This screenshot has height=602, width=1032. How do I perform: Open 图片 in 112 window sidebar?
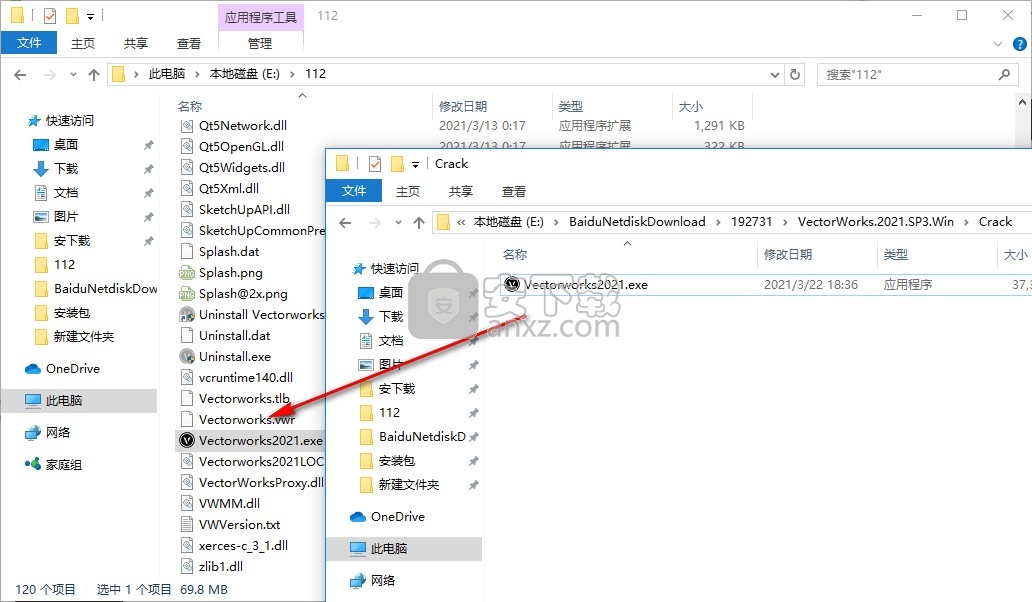pyautogui.click(x=65, y=216)
